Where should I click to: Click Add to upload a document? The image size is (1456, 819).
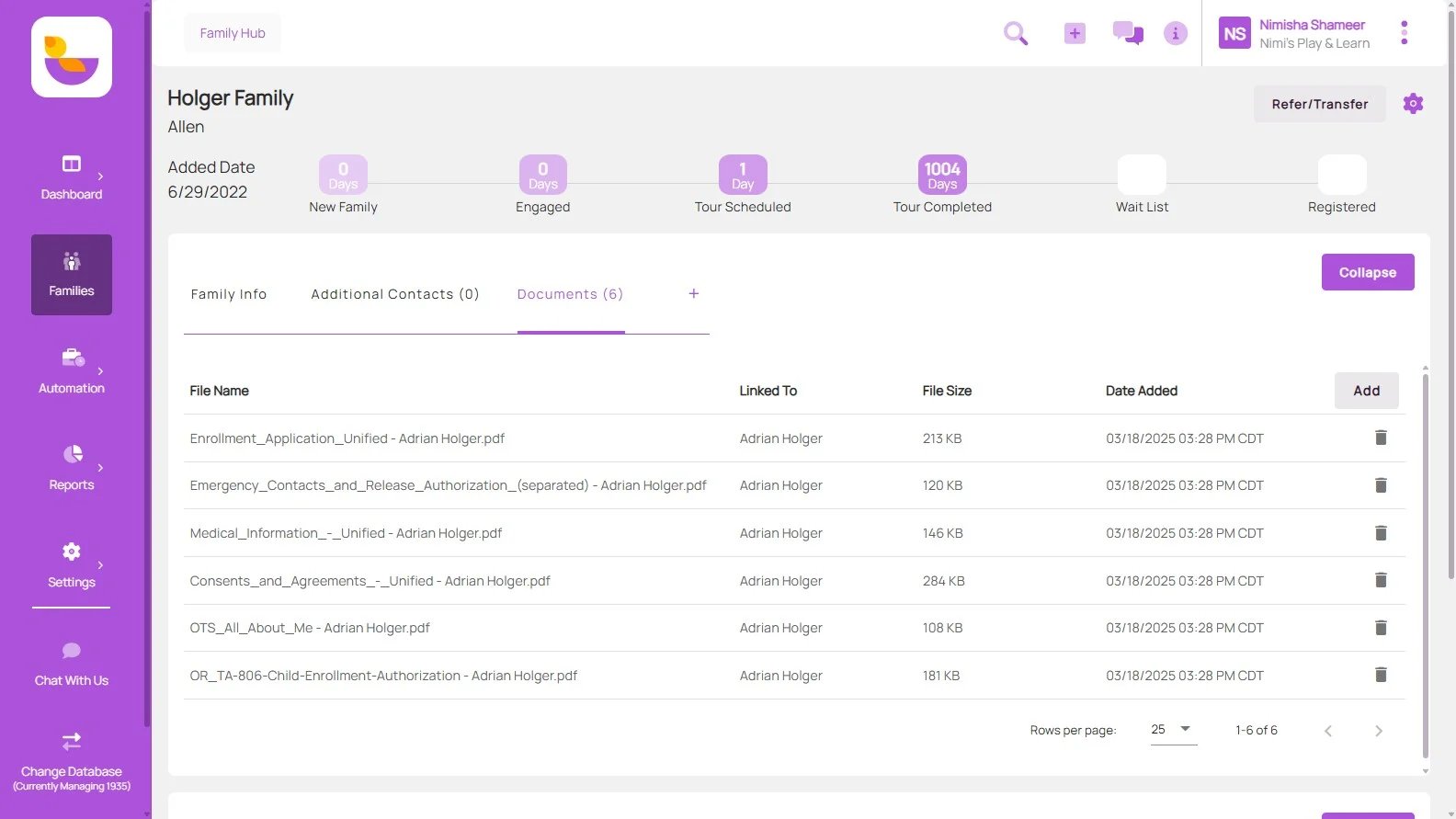(1367, 391)
